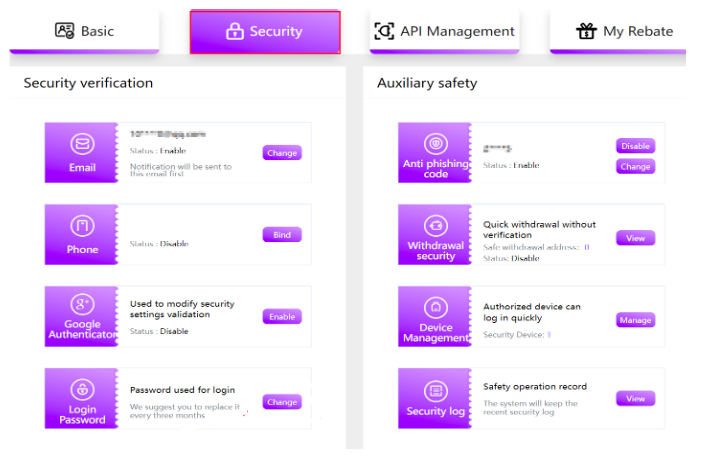
Task: Click the Anti phishing code icon
Action: 434,143
